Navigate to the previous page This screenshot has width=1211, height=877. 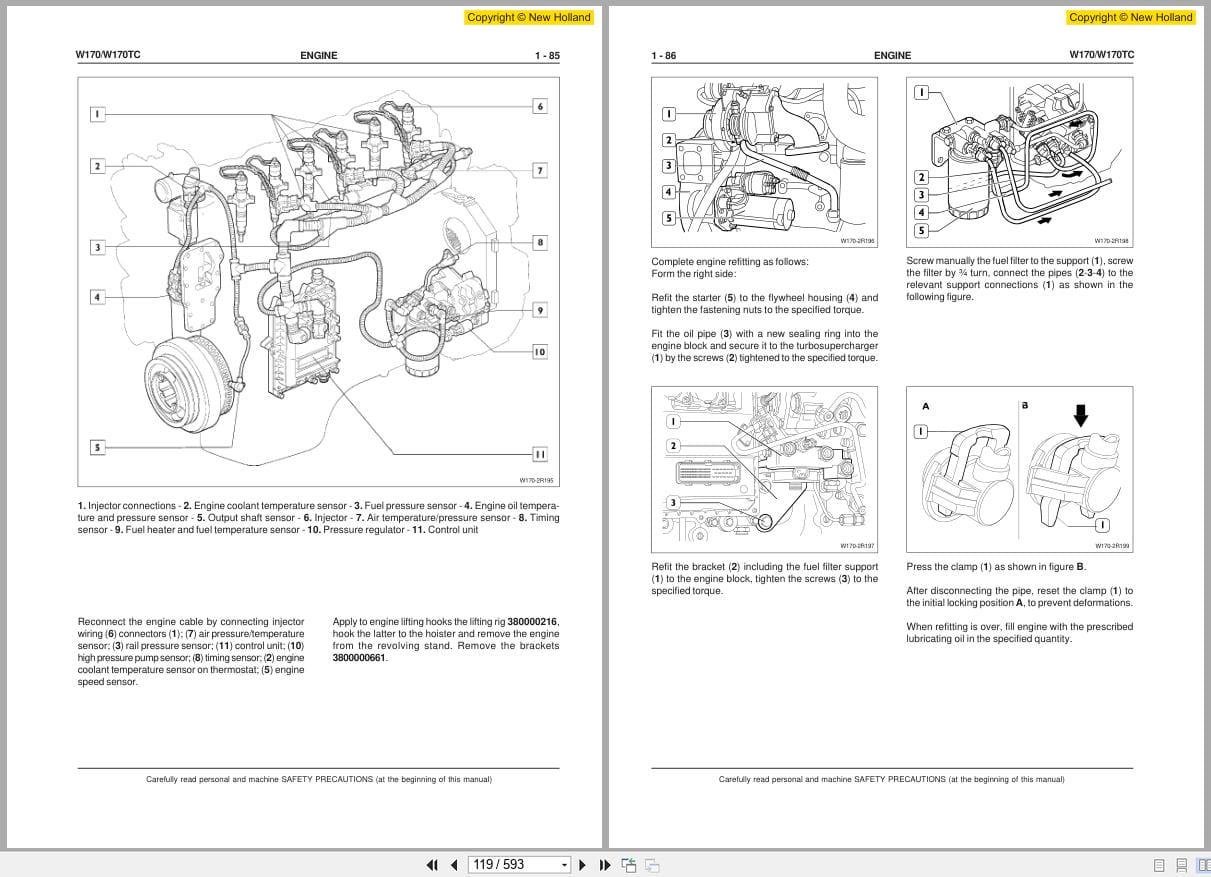pos(454,864)
